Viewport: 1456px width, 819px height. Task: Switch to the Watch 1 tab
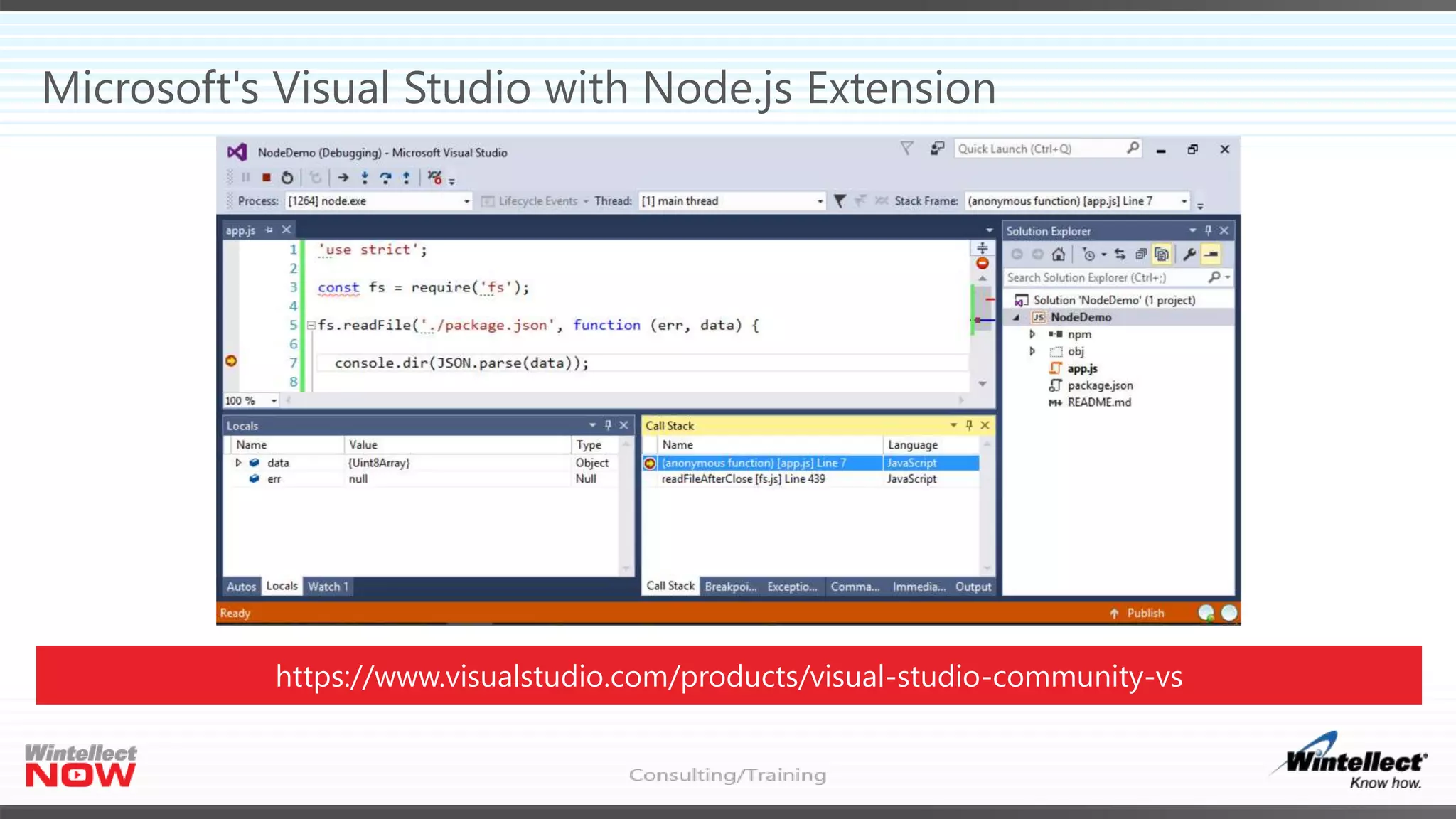pyautogui.click(x=328, y=587)
